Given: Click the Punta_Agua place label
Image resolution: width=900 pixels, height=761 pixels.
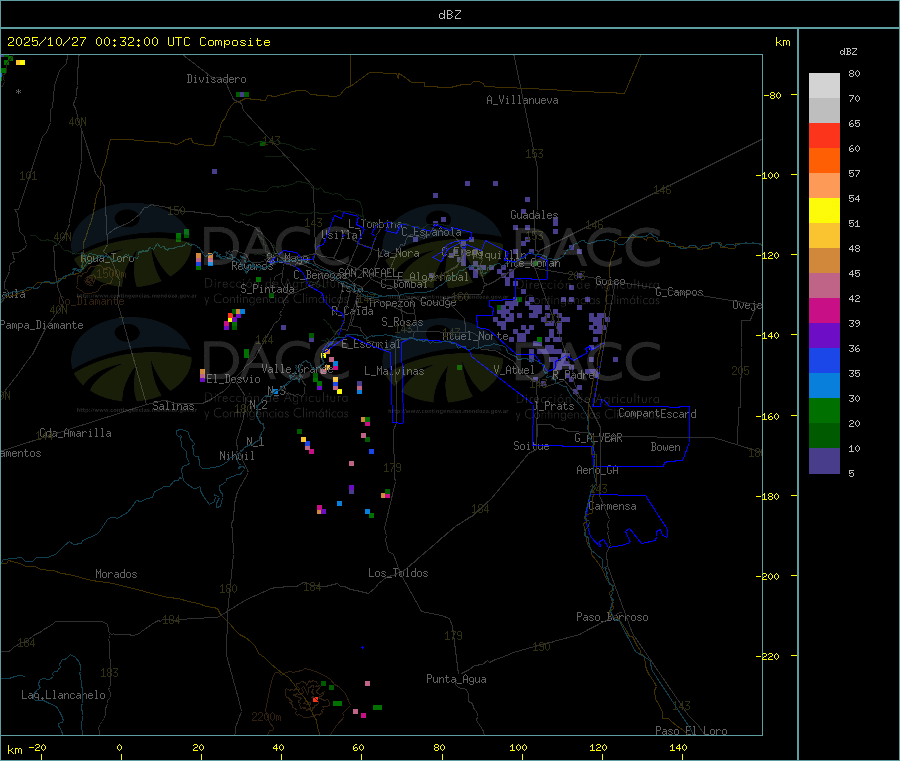Looking at the screenshot, I should [x=456, y=679].
